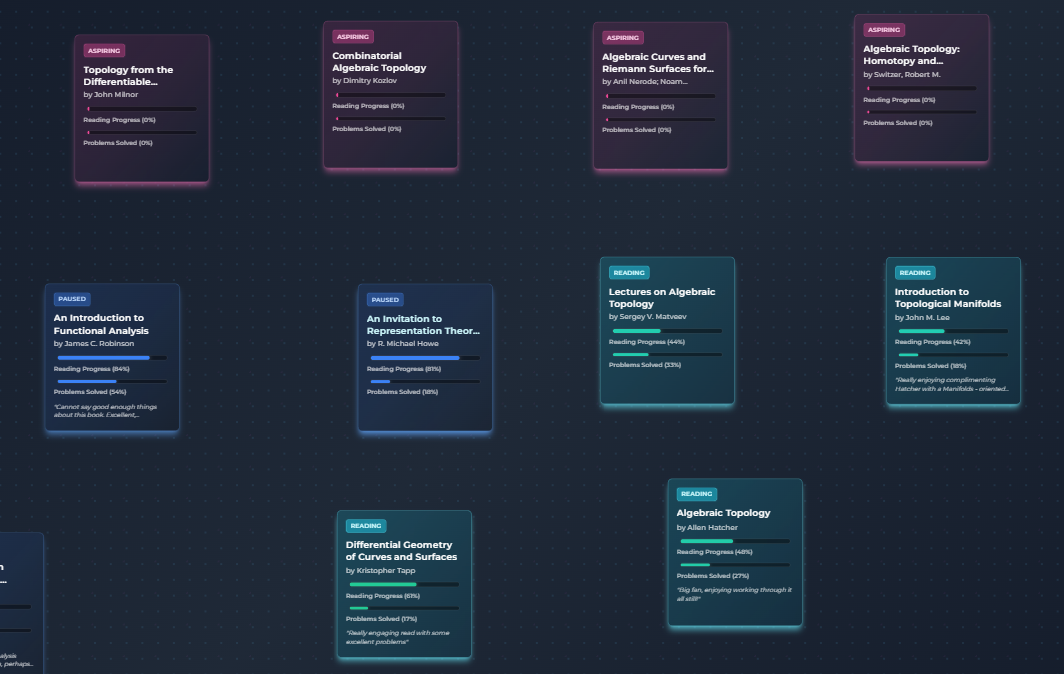Select the 'Problems Solved (27%)' label

click(x=712, y=576)
